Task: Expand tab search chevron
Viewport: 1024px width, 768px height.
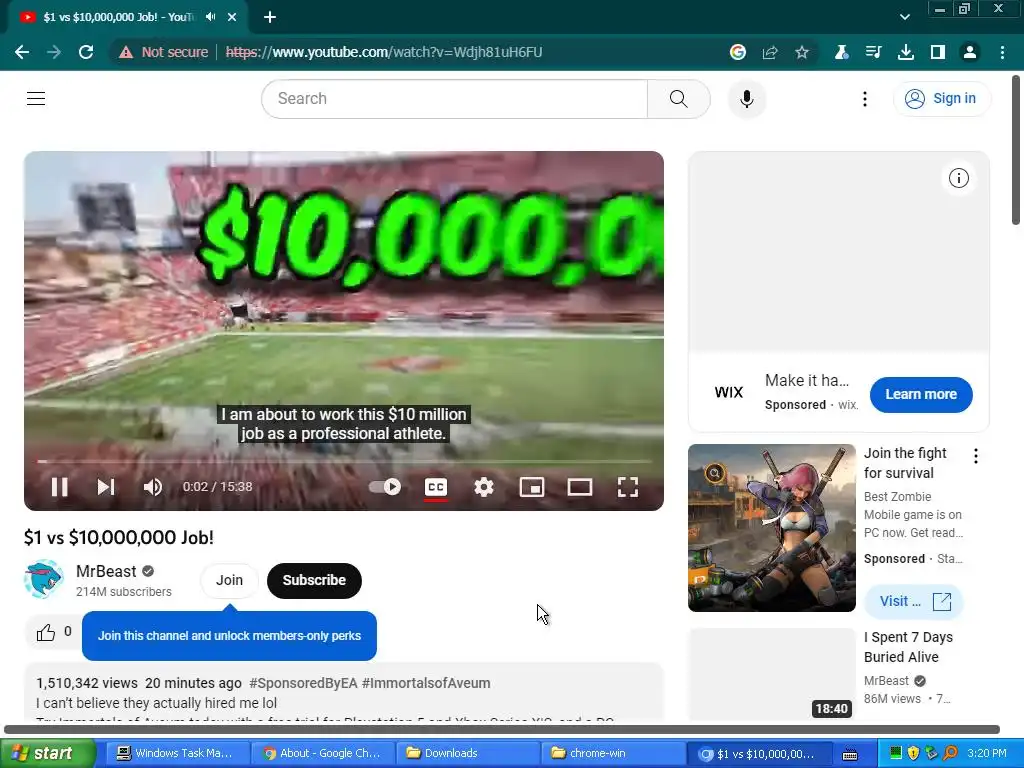Action: click(x=904, y=17)
